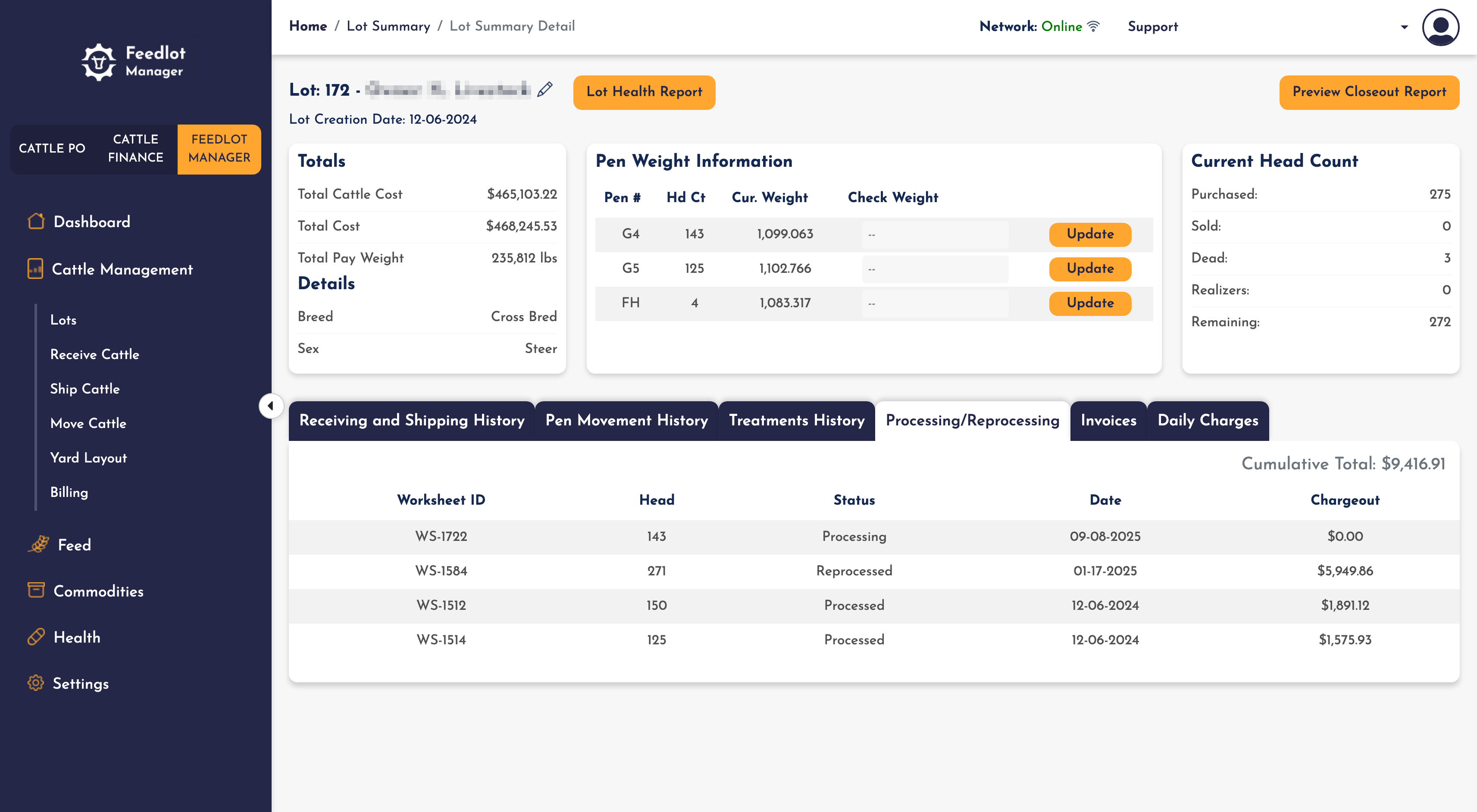The image size is (1477, 812).
Task: Open Settings gear icon in sidebar
Action: 35,683
